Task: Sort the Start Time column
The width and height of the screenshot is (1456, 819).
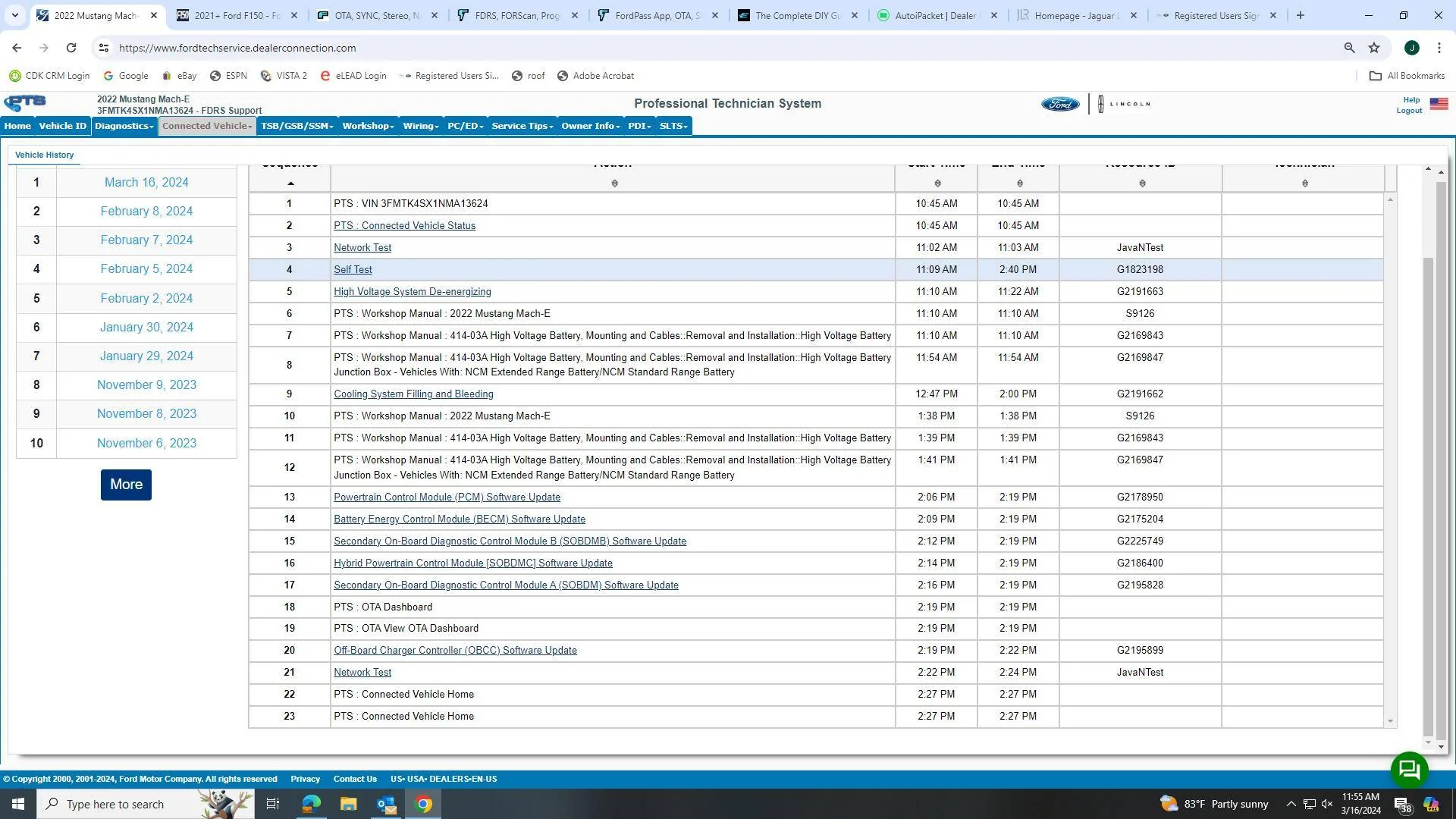Action: (937, 184)
